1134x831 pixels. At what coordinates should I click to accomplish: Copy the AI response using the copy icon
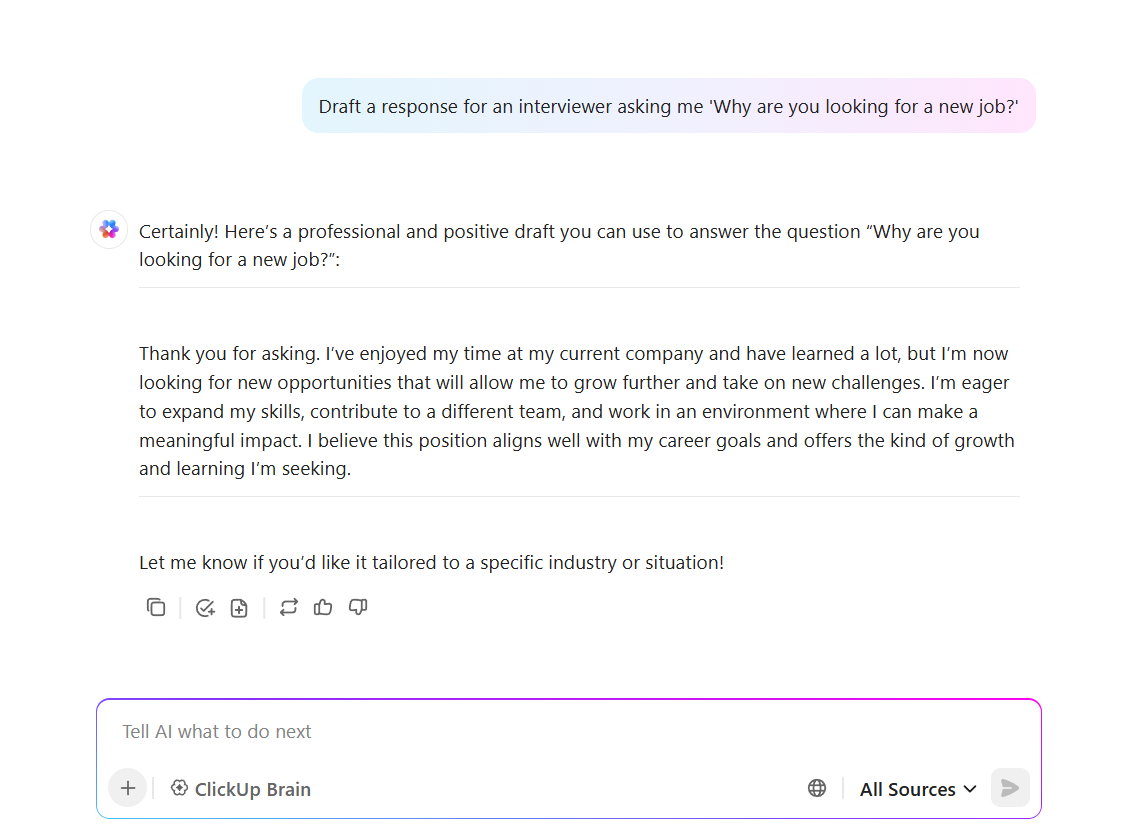[155, 608]
